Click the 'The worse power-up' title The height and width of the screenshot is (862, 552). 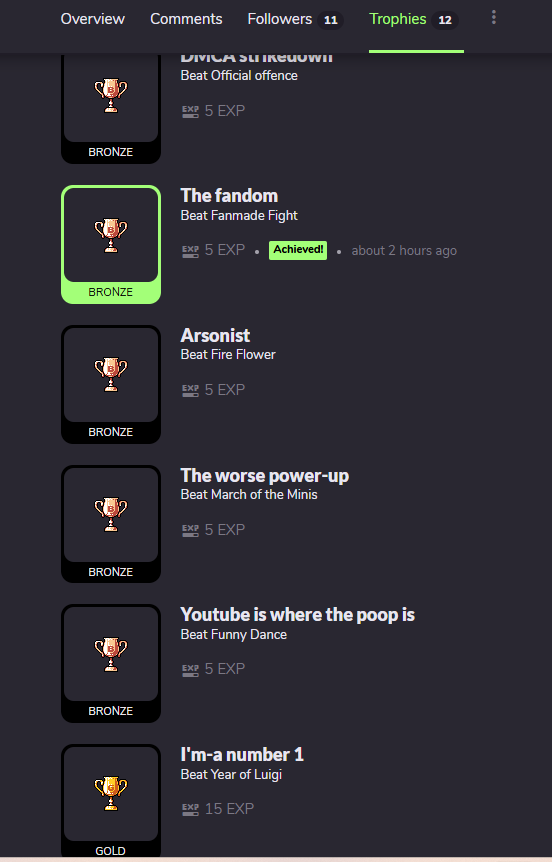(264, 476)
